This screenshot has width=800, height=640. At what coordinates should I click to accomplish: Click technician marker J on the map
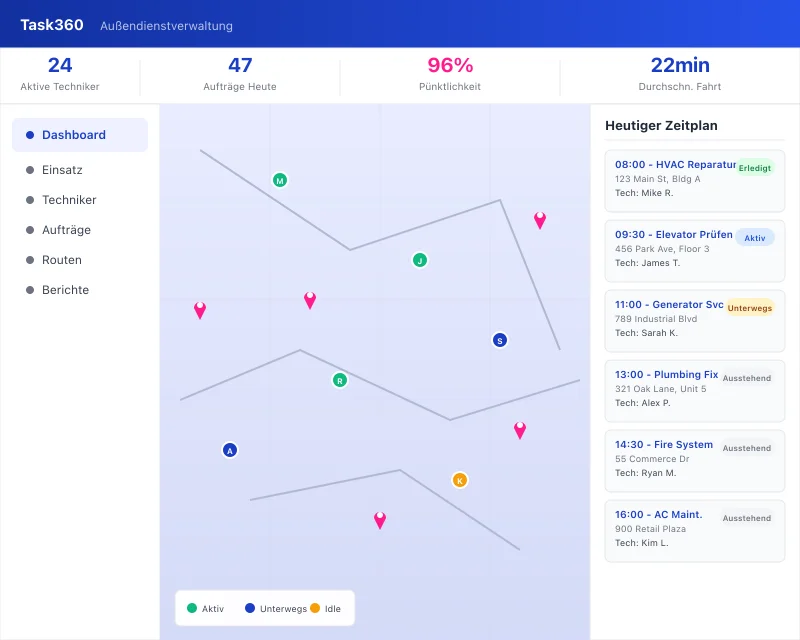click(419, 260)
